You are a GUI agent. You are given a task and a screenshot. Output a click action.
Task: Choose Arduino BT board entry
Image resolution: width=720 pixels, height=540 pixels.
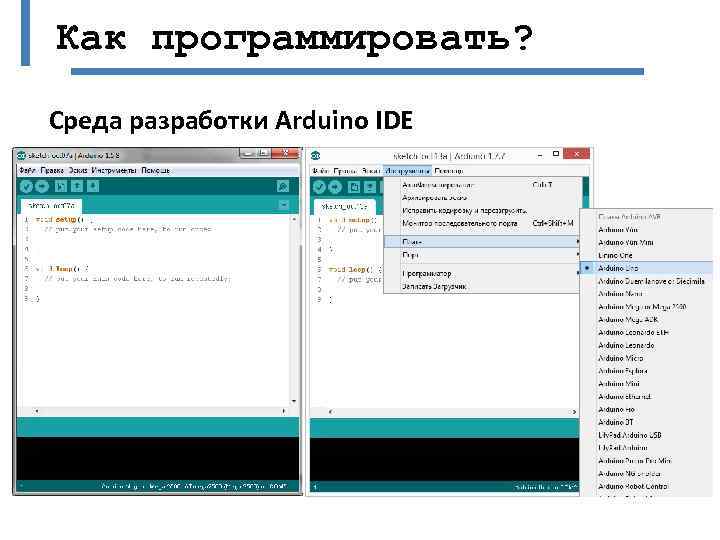pos(647,422)
